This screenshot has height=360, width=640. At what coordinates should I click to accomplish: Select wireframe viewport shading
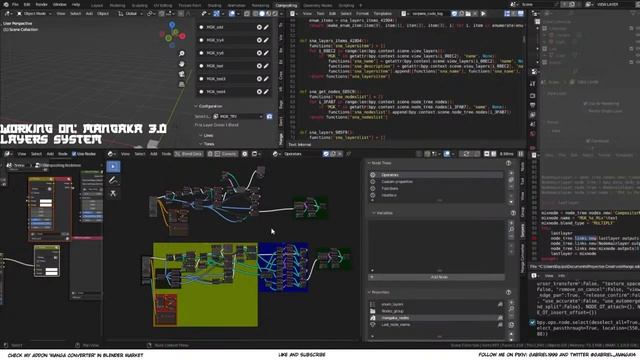tap(256, 13)
